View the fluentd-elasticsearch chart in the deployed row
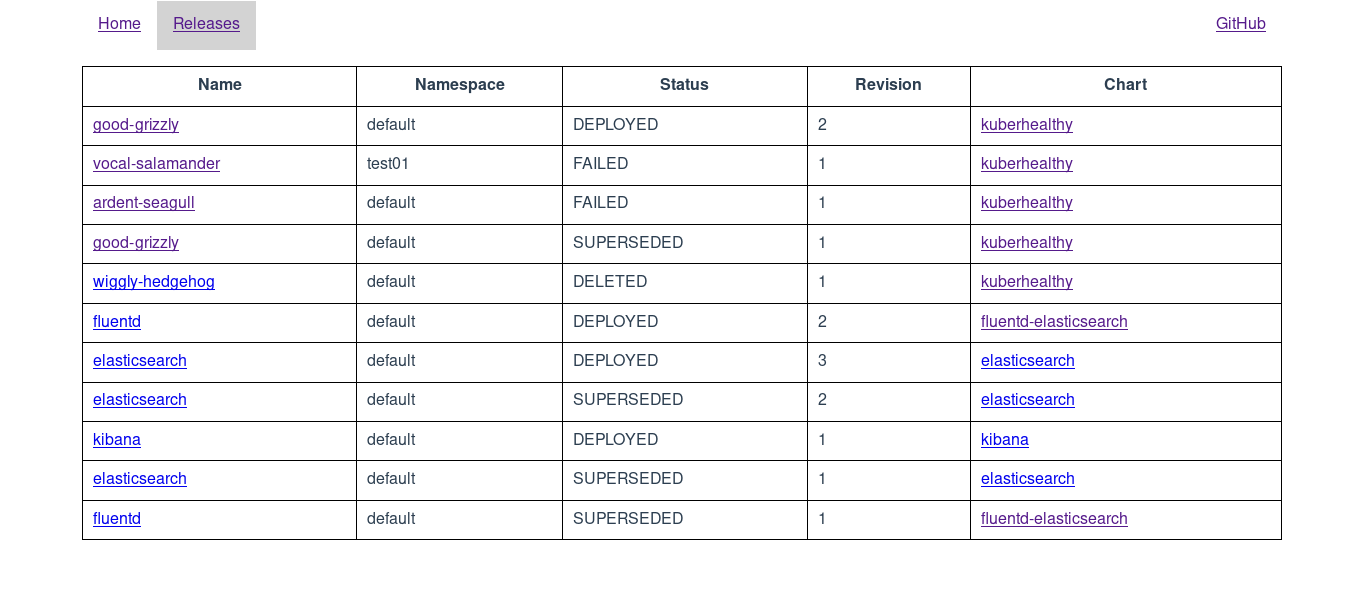Screen dimensions: 1368x600 coord(1054,321)
